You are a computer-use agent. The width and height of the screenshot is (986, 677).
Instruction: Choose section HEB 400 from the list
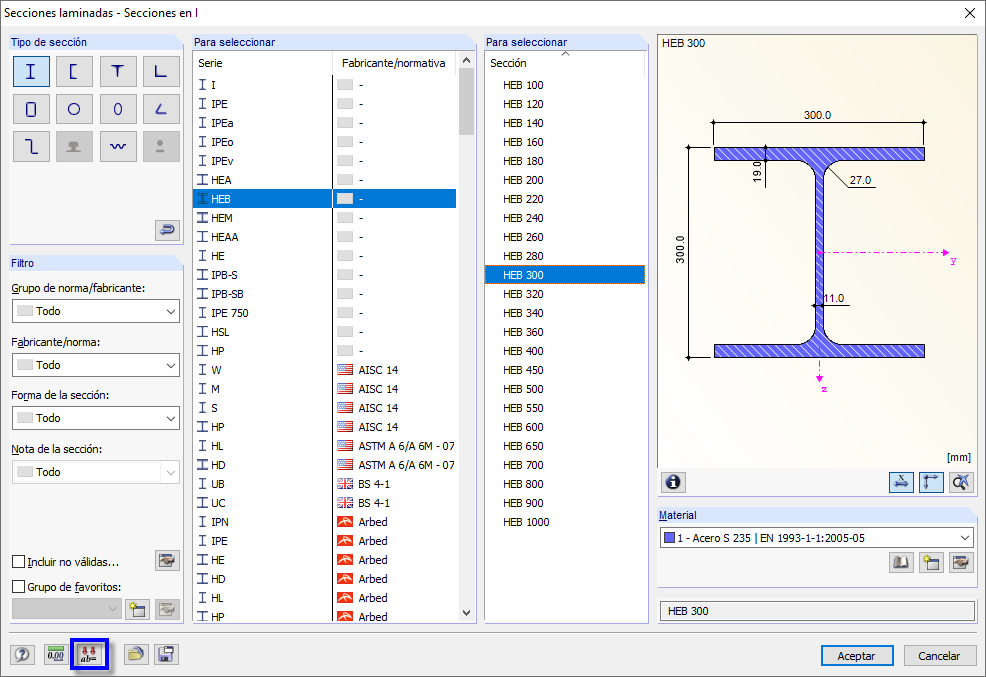click(x=523, y=351)
